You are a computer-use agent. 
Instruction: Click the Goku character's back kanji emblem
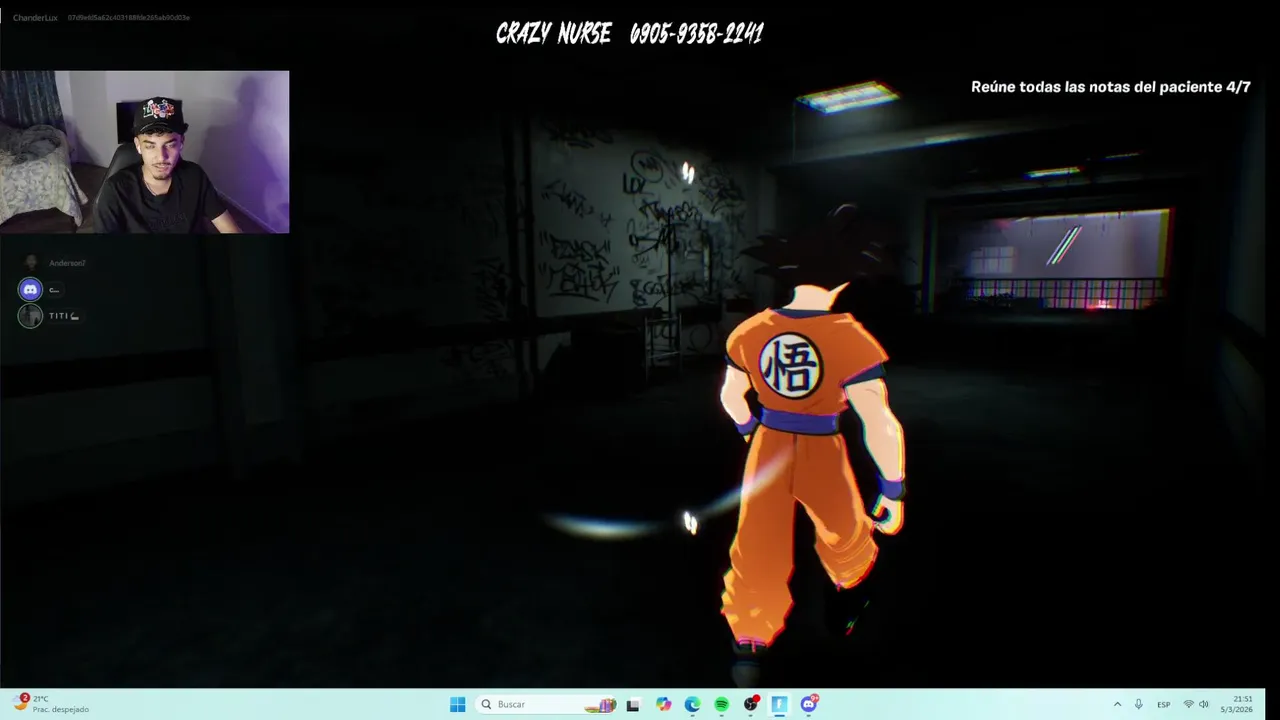coord(791,365)
